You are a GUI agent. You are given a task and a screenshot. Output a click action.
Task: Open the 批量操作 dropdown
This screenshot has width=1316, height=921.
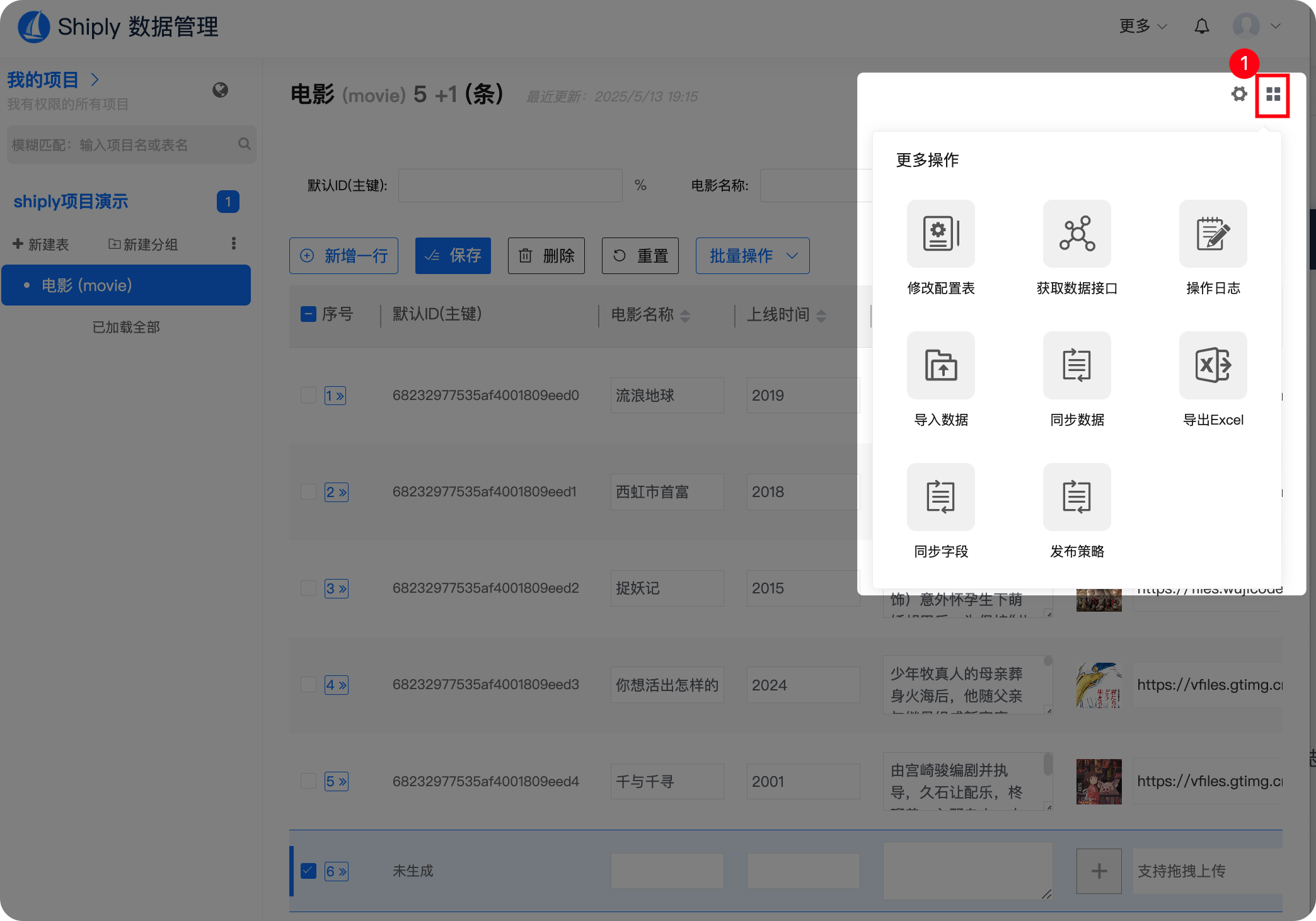pos(753,256)
